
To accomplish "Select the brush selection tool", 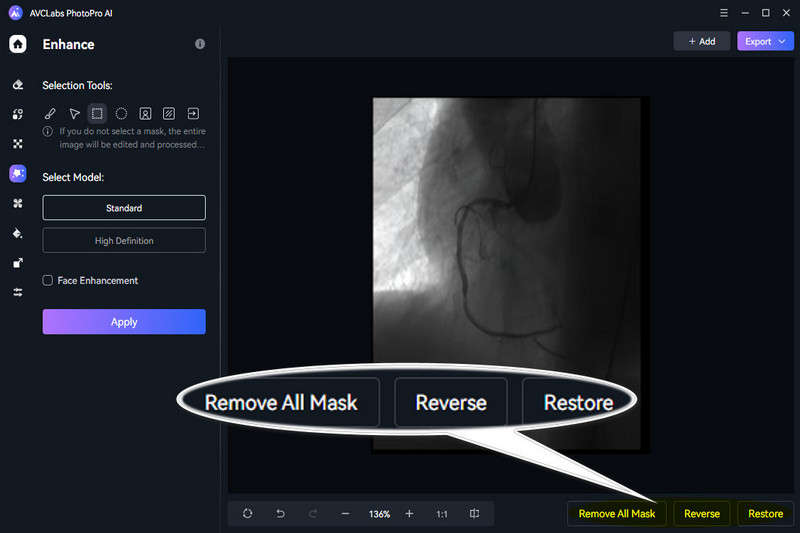I will tap(49, 114).
